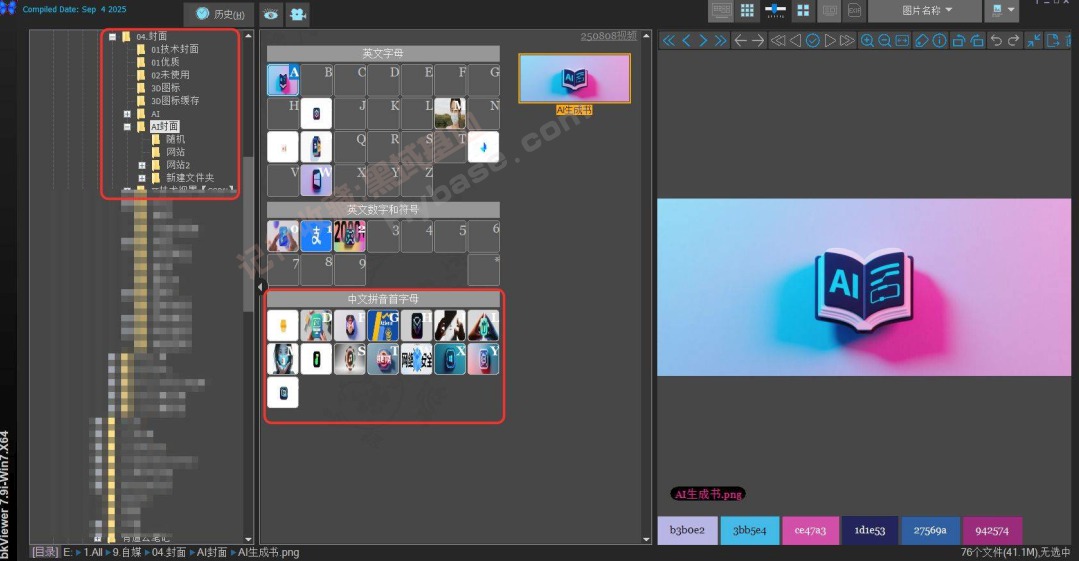This screenshot has height=561, width=1079.
Task: Zoom out with the magnifier minus icon
Action: click(885, 41)
